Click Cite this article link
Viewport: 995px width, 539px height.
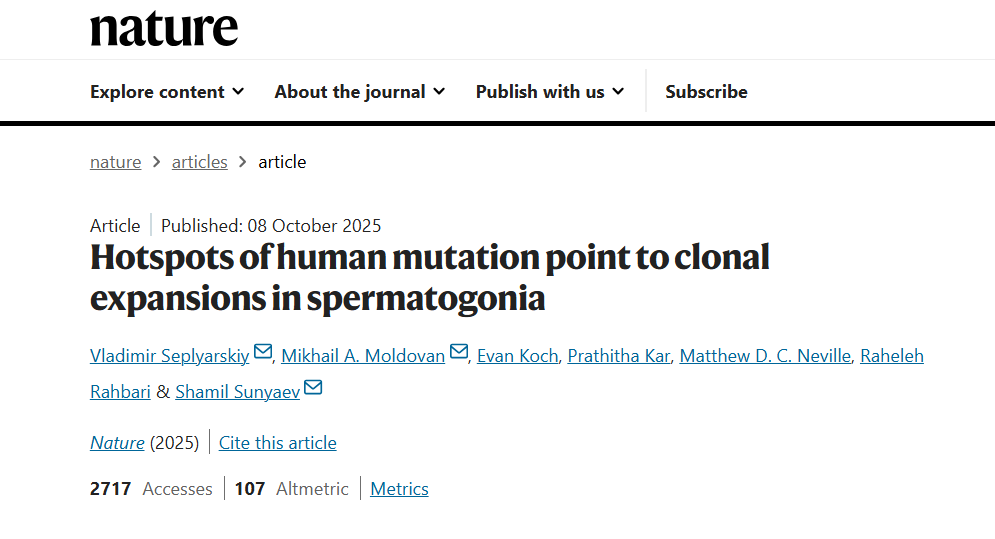[x=278, y=443]
